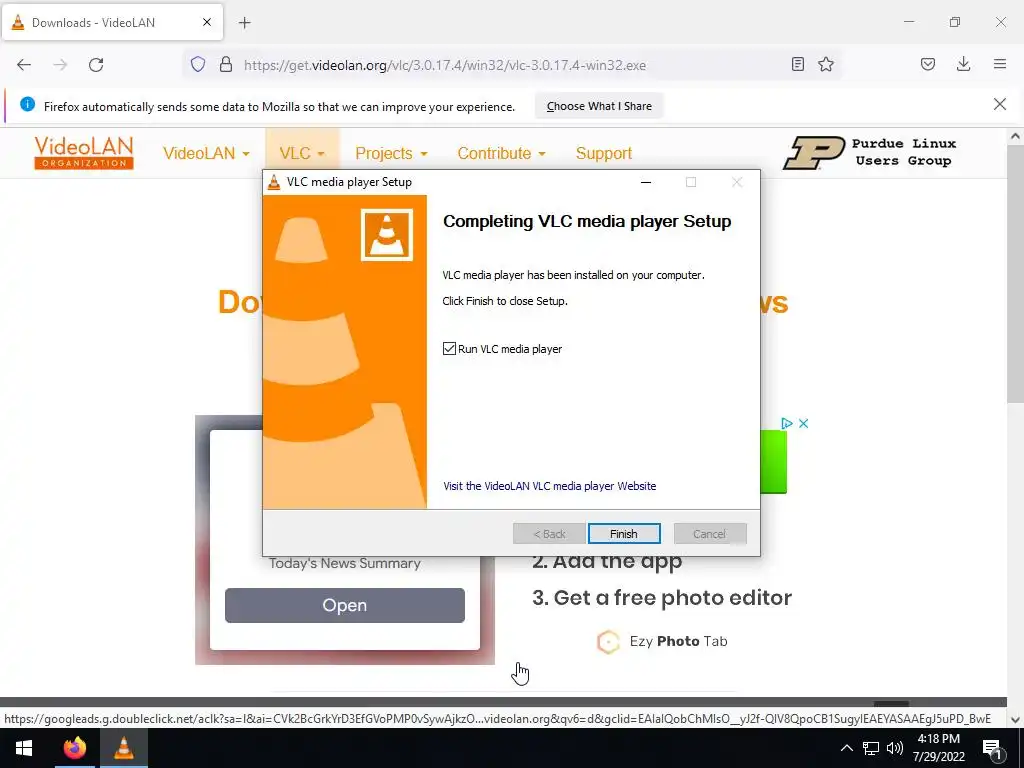Click the page vertical scrollbar thumb
This screenshot has height=768, width=1024.
coord(1015,274)
